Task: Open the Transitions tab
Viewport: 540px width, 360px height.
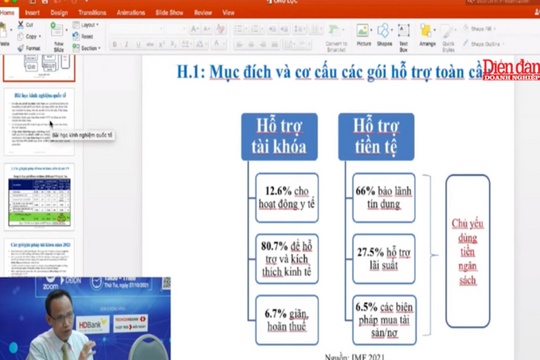Action: coord(92,13)
